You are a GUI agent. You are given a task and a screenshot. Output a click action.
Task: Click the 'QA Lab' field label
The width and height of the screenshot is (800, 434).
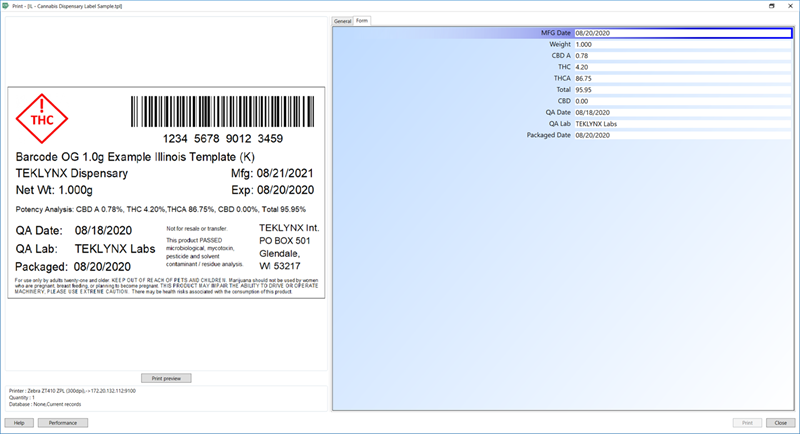[x=560, y=124]
